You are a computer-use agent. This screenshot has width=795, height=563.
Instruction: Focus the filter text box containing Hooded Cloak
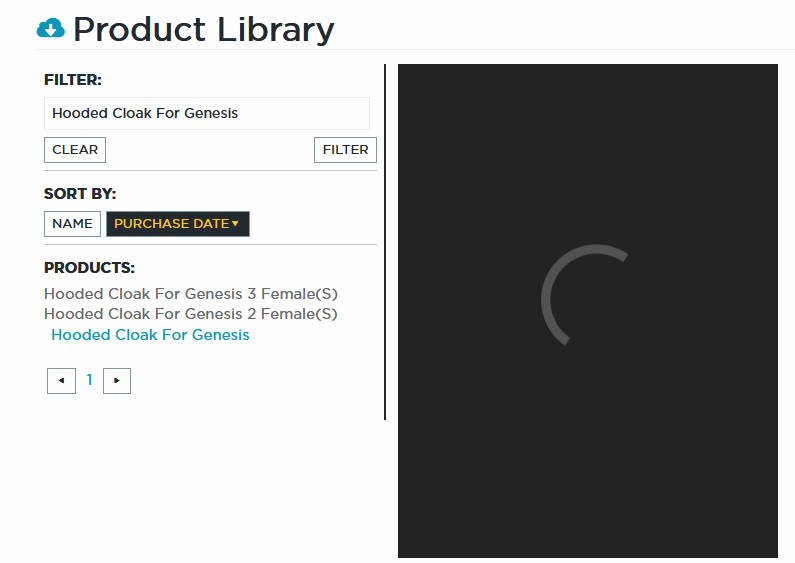click(x=207, y=113)
